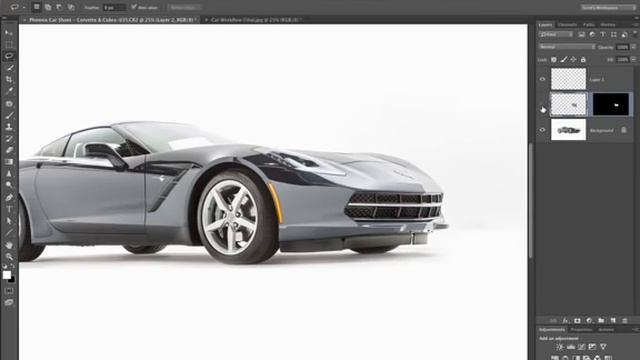Screen dimensions: 640x360
Task: Open the Normal blend mode dropdown
Action: point(567,47)
